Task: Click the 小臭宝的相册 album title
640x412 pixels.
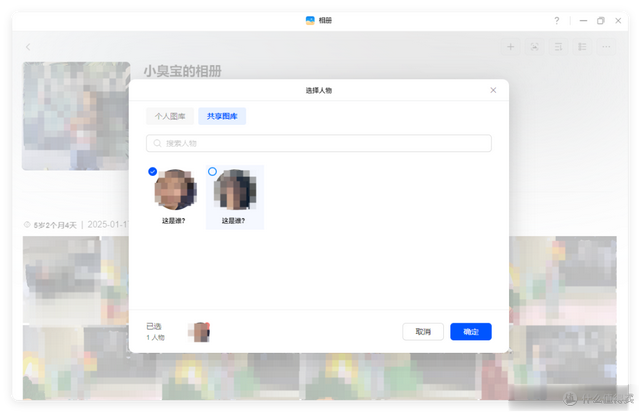Action: pyautogui.click(x=182, y=71)
